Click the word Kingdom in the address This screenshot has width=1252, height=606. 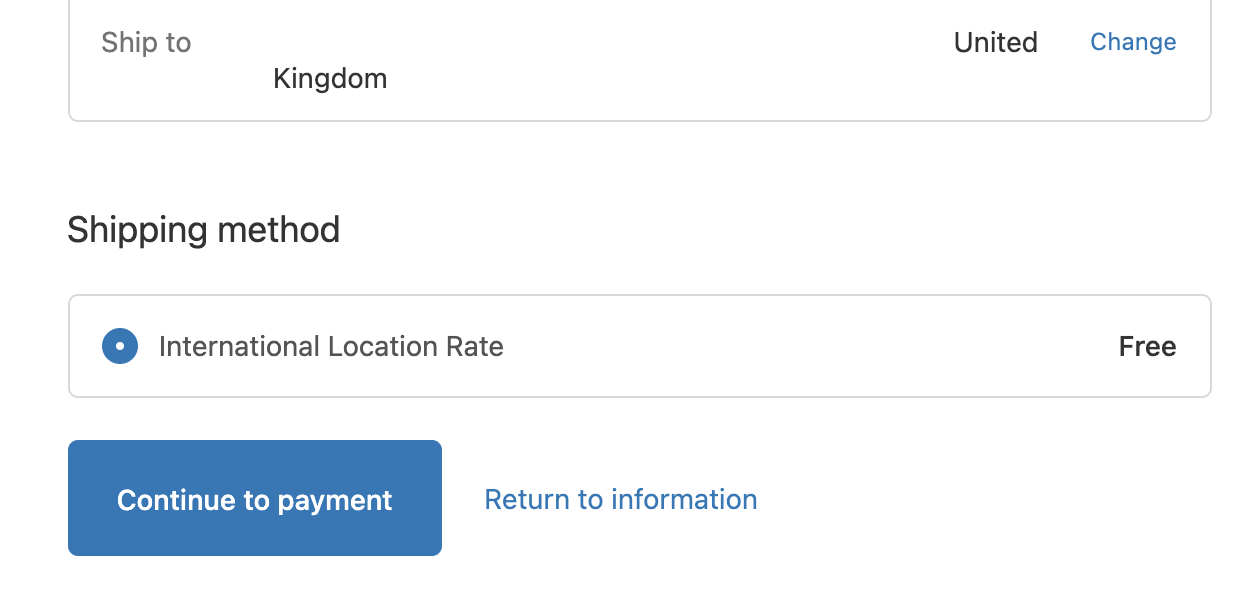pos(330,79)
